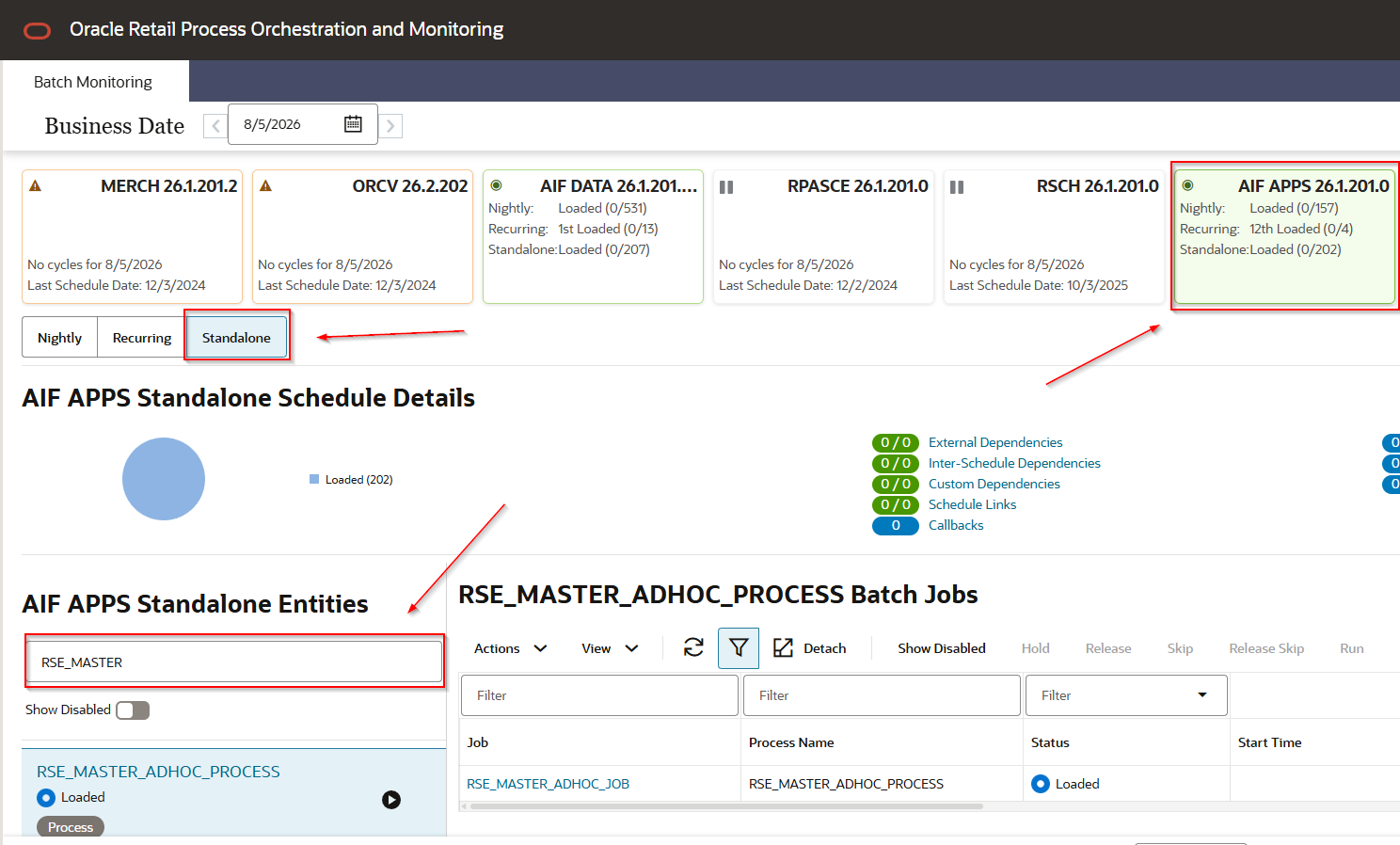Open the RSE_MASTER_ADHOC_JOB link
Image resolution: width=1400 pixels, height=845 pixels.
(x=549, y=784)
